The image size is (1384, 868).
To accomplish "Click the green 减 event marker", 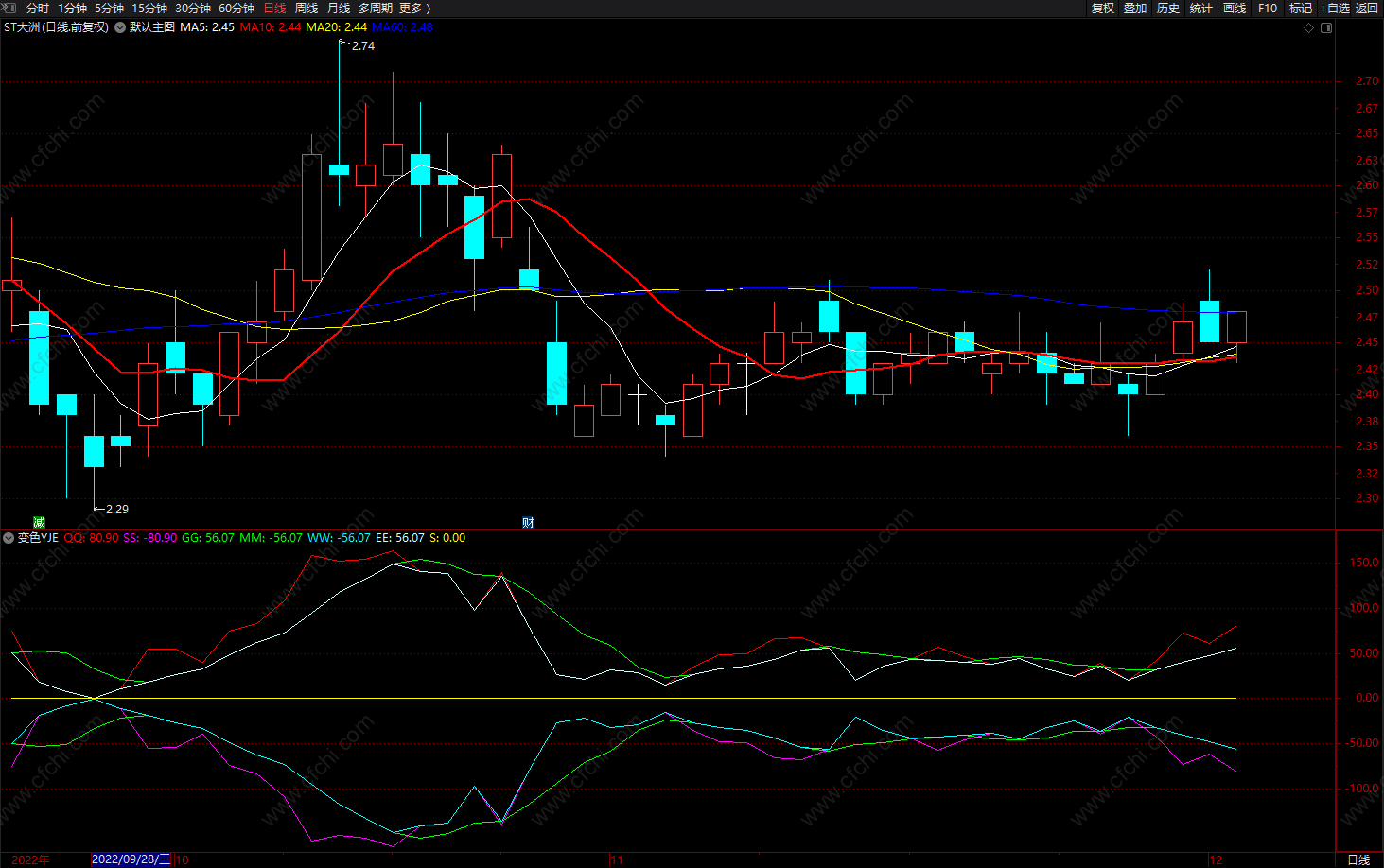I will pyautogui.click(x=39, y=522).
